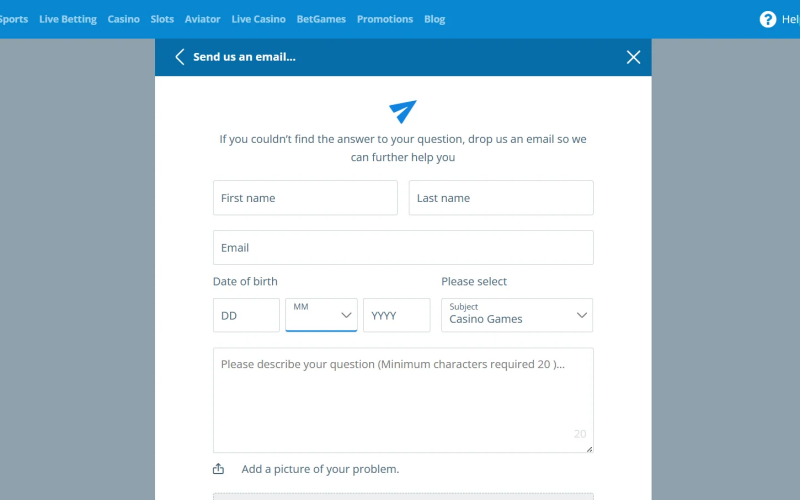Open the MM month dropdown
This screenshot has width=800, height=500.
tap(321, 315)
